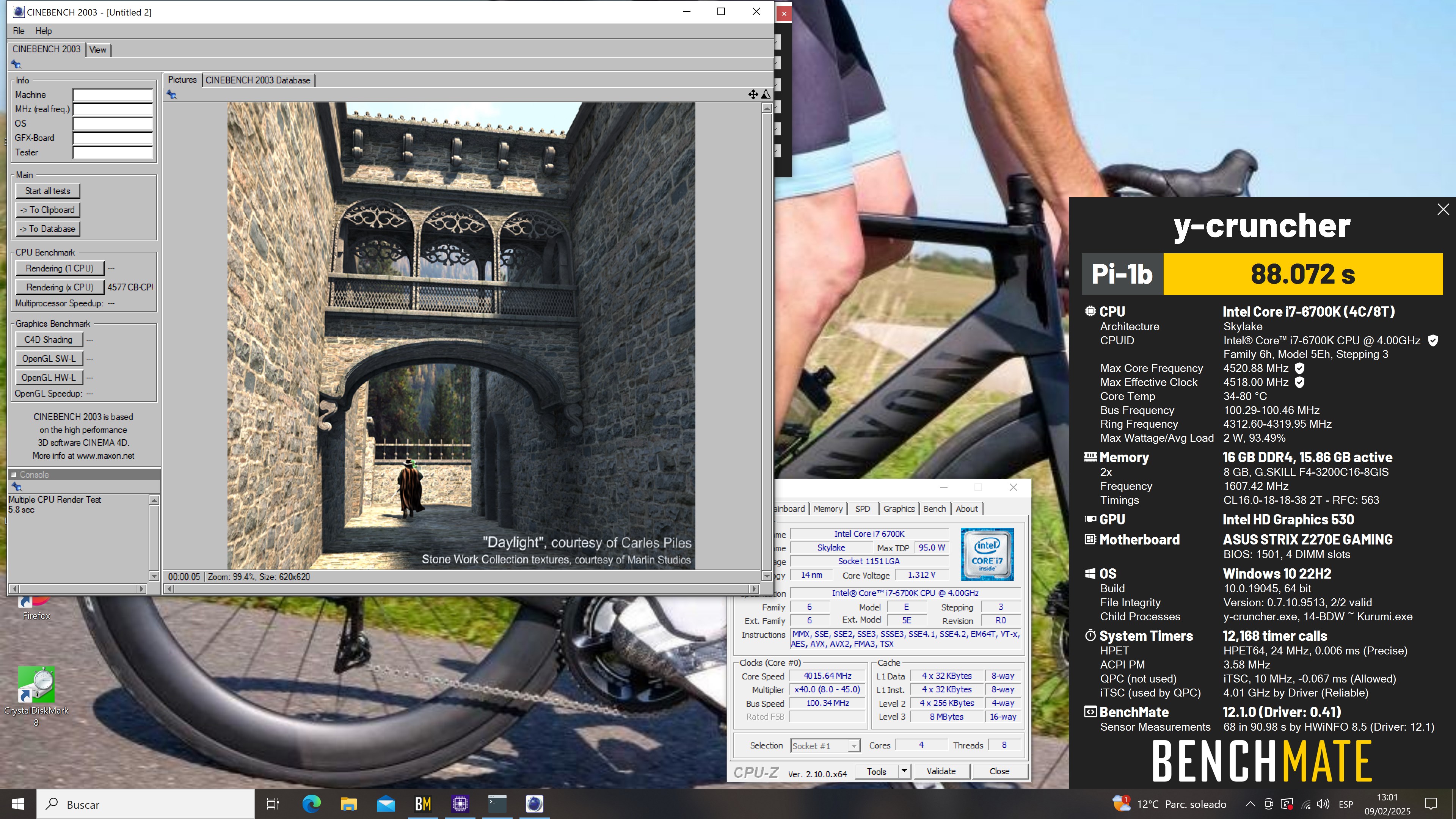
Task: Switch to the View tab in CINEBENCH
Action: pyautogui.click(x=98, y=50)
